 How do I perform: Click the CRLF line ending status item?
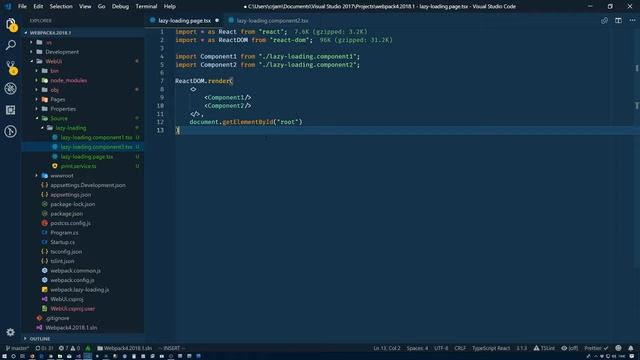[460, 348]
